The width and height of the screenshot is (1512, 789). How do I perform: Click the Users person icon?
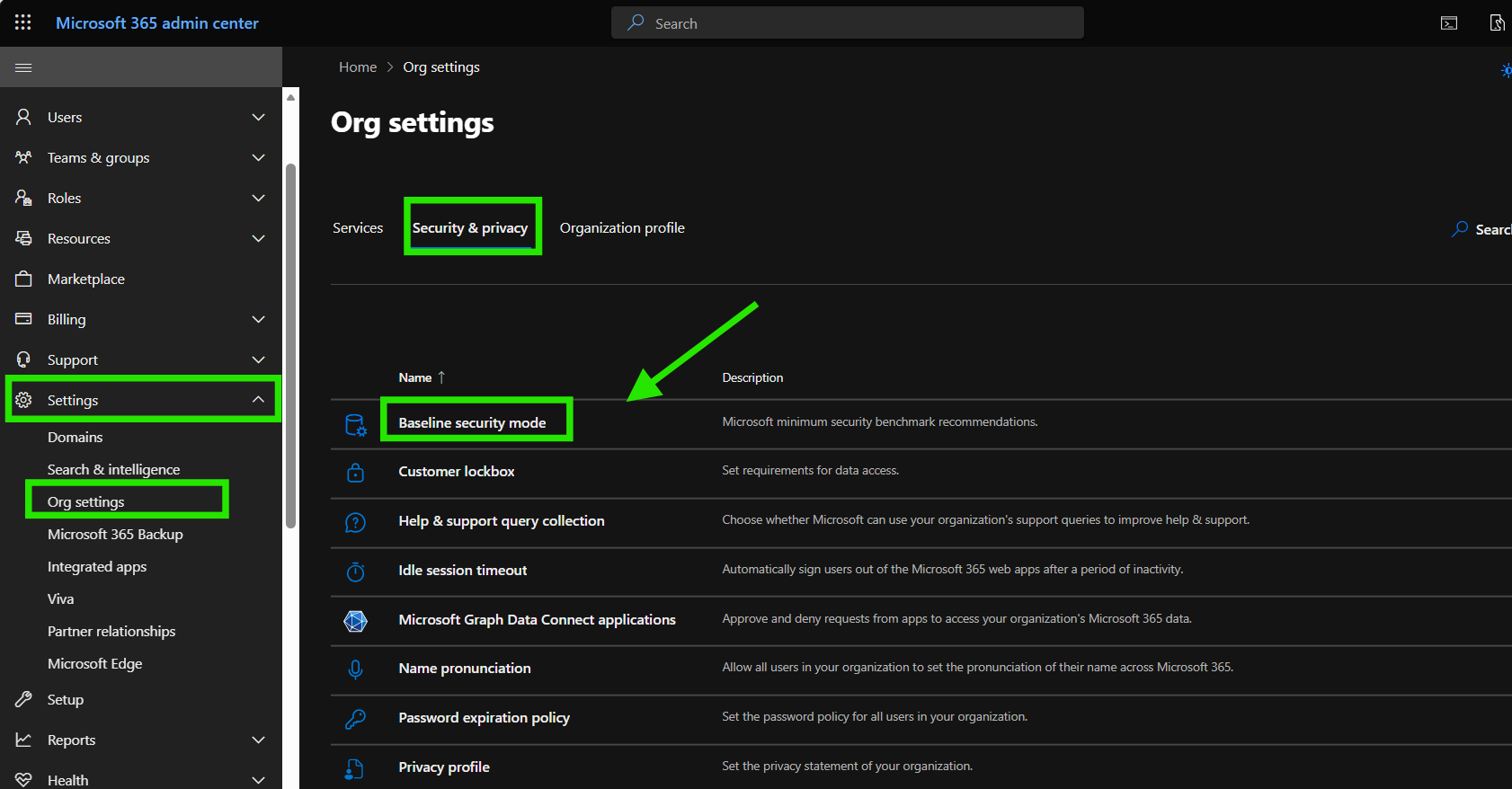[x=23, y=117]
